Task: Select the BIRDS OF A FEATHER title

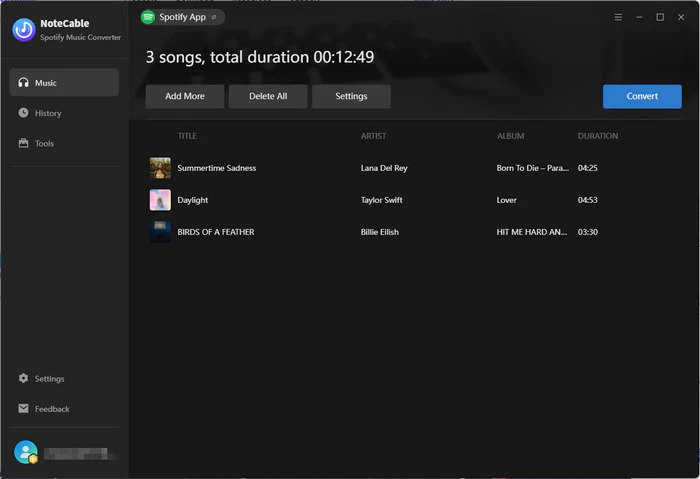Action: [216, 232]
